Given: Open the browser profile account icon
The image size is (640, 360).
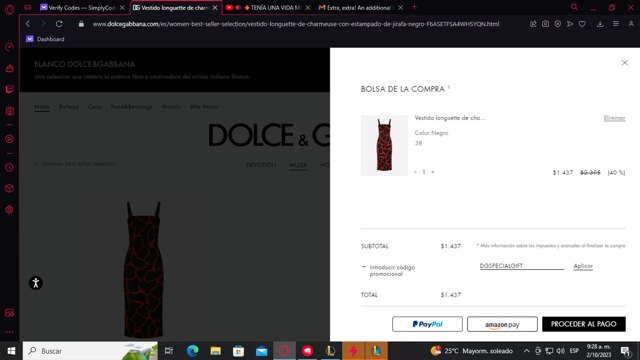Looking at the screenshot, I should coord(631,24).
